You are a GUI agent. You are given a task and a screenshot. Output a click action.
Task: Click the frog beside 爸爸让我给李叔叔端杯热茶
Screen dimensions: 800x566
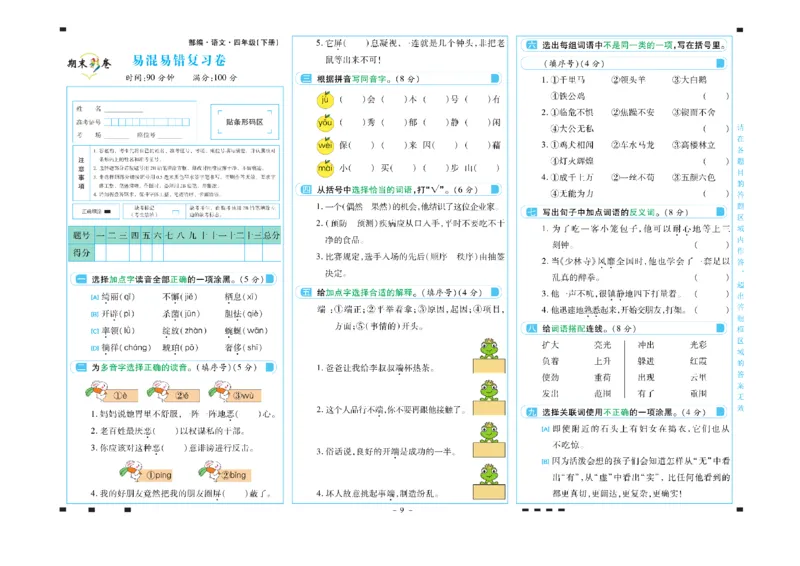[489, 356]
